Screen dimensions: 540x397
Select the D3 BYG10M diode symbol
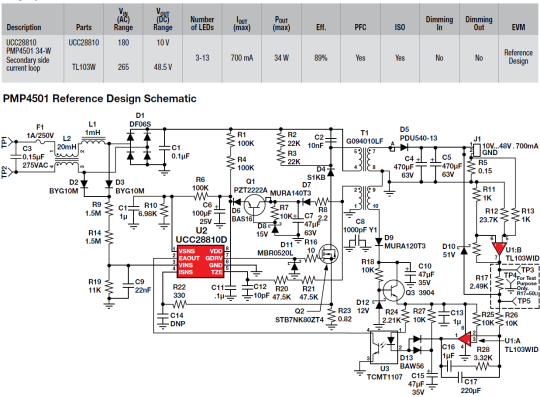109,184
